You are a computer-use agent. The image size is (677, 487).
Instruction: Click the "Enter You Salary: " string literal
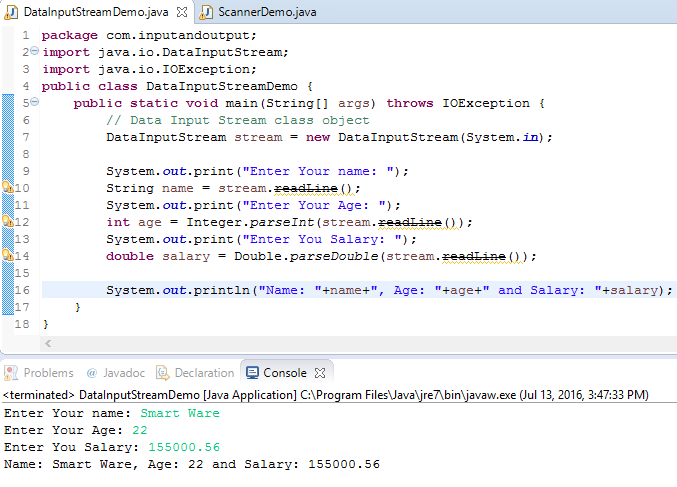click(x=322, y=239)
